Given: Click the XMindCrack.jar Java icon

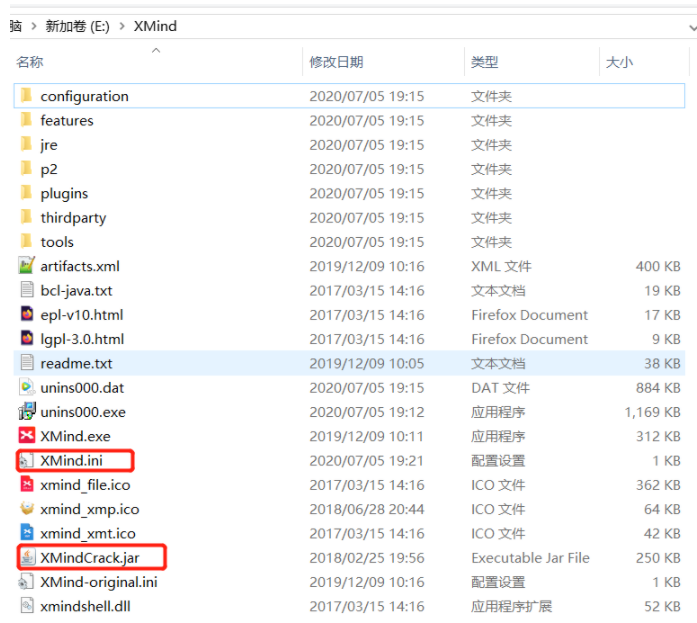Looking at the screenshot, I should point(27,557).
